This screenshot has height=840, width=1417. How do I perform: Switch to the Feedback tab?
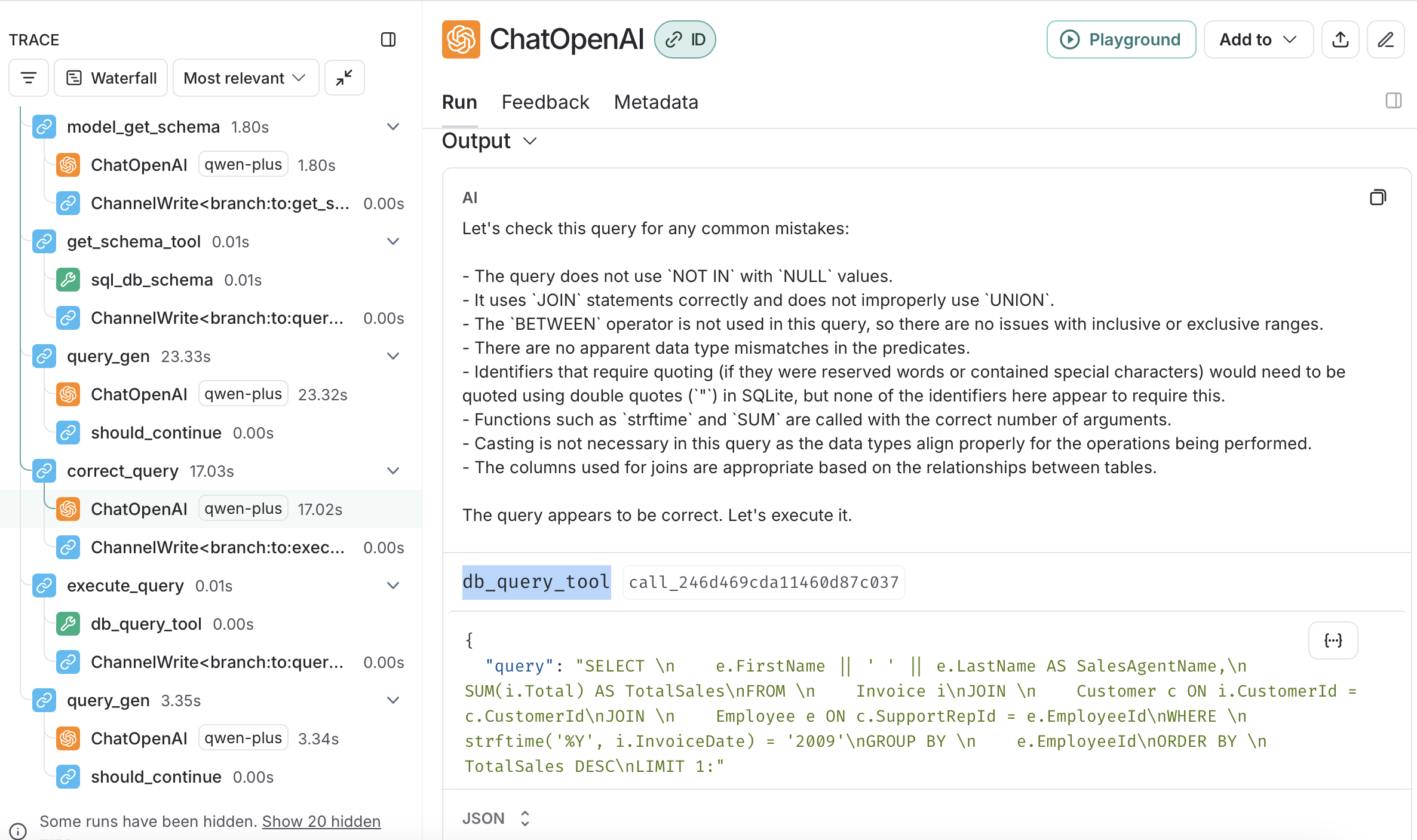tap(545, 102)
